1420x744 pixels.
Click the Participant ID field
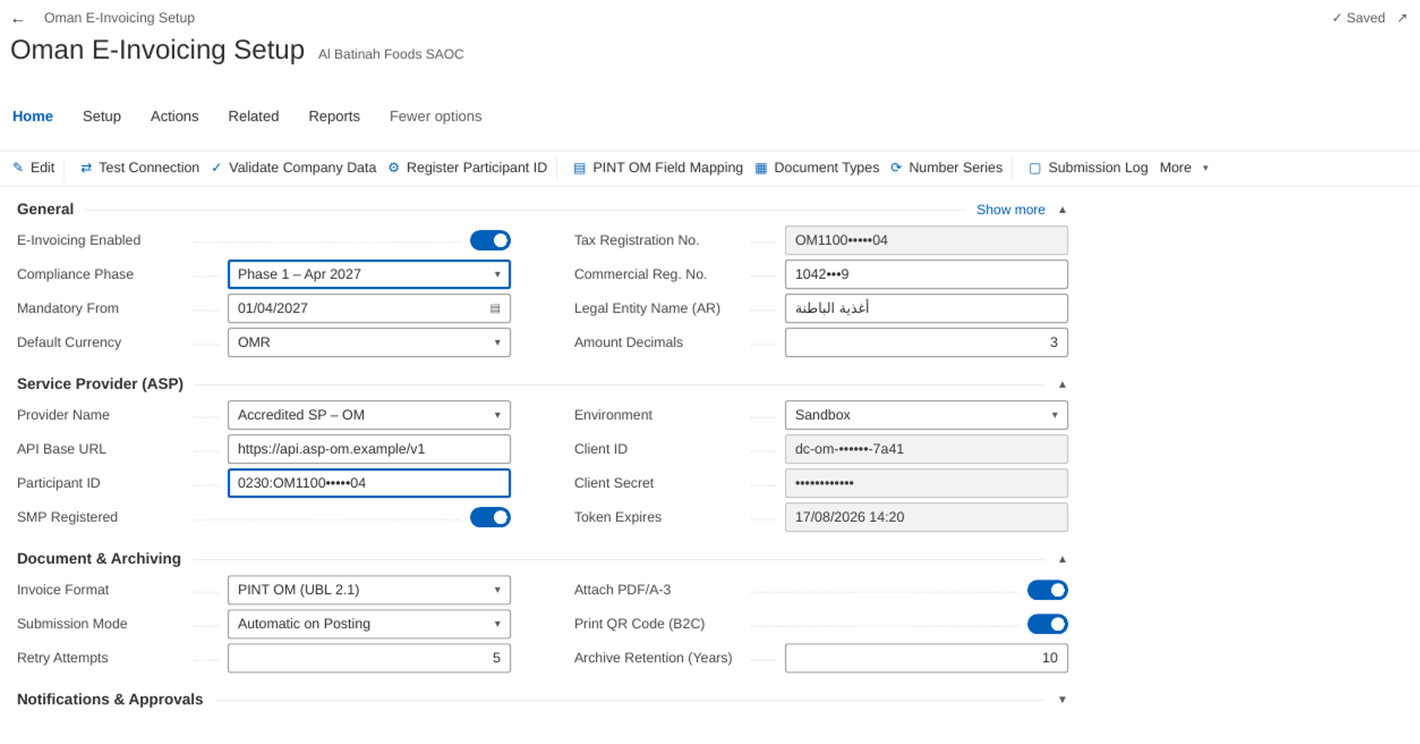[x=369, y=483]
